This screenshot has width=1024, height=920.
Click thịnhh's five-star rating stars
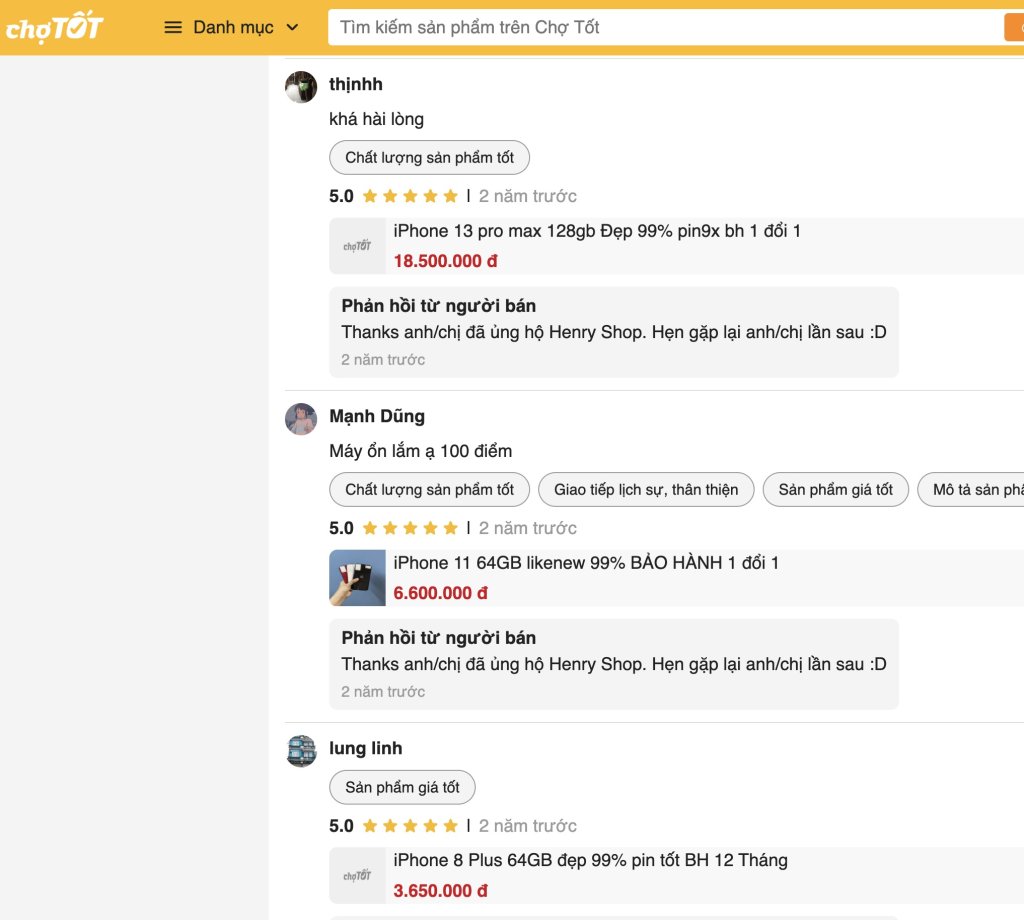pos(410,196)
